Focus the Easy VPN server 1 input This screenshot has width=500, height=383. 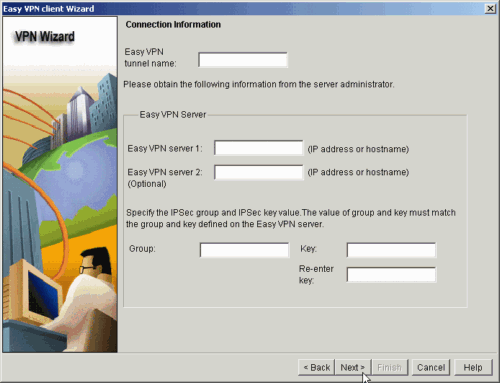click(259, 148)
